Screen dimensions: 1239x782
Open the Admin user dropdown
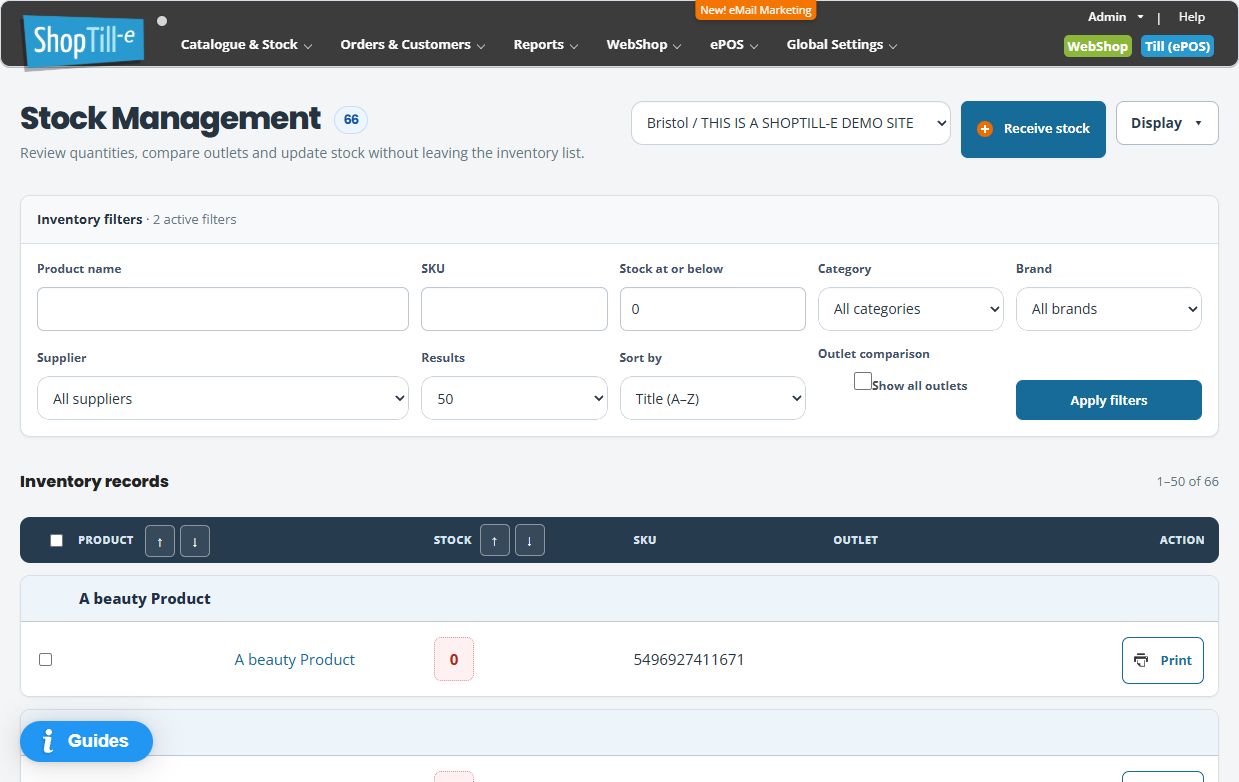1116,17
